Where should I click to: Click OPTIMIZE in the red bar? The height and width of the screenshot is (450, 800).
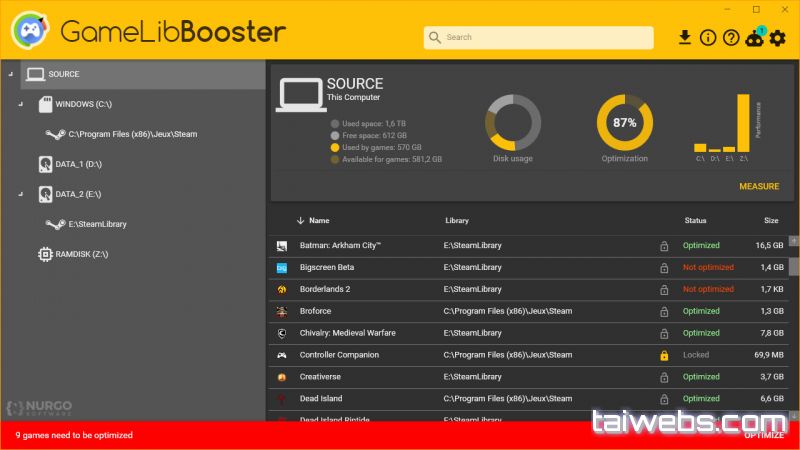764,436
